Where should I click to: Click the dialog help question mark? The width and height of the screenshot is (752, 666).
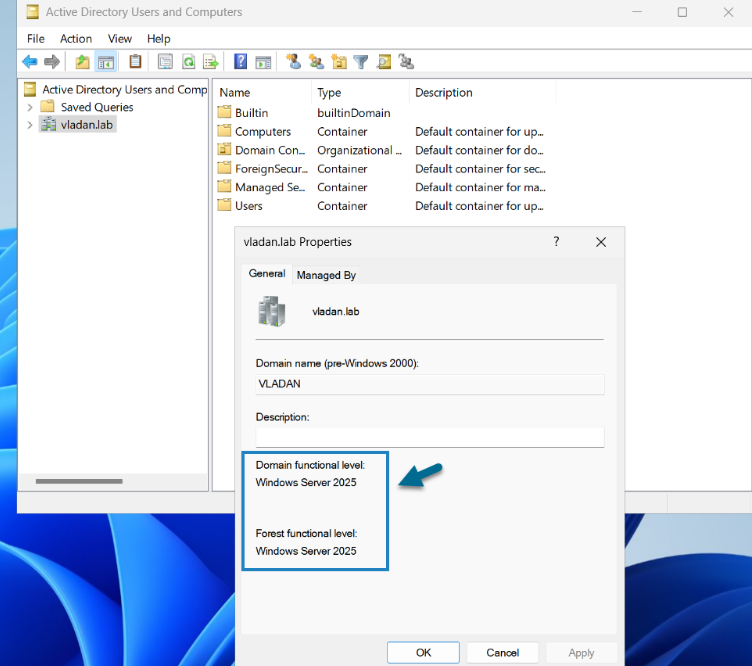click(556, 242)
